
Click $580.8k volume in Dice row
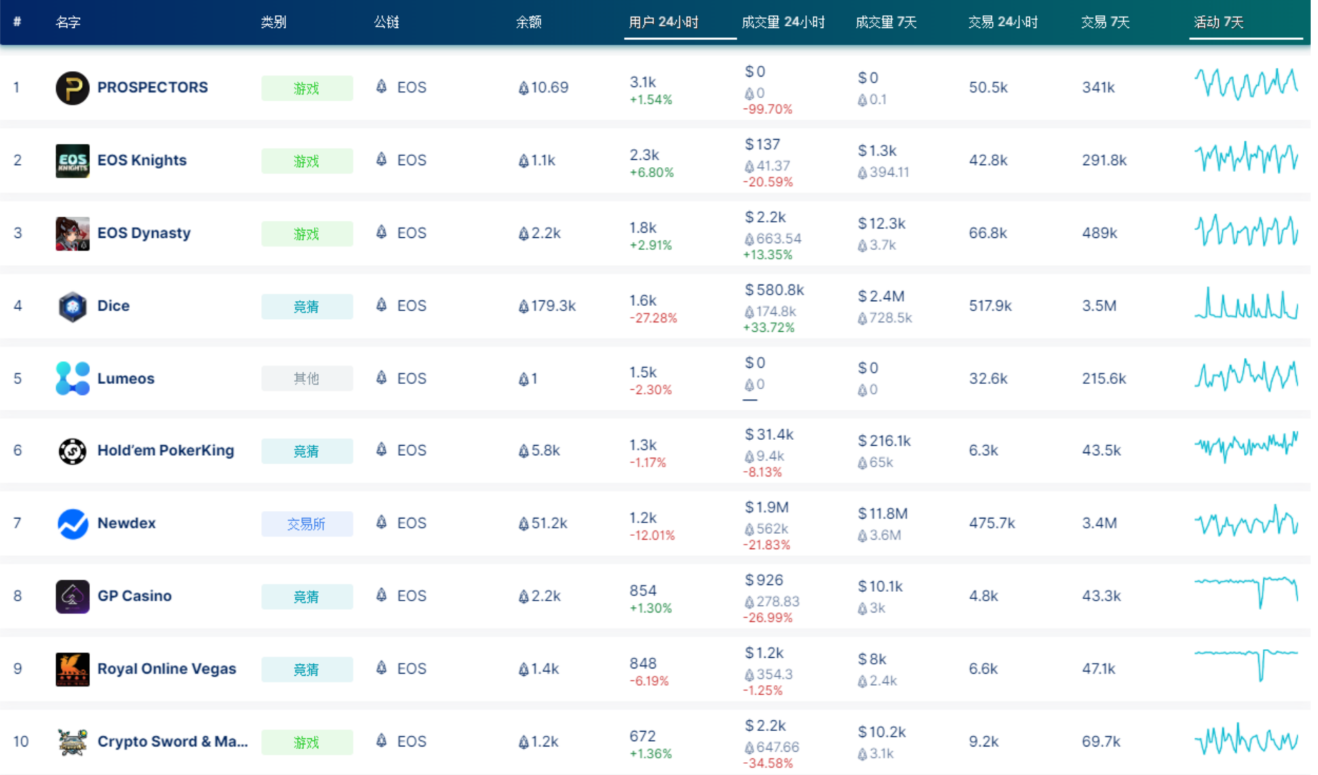click(x=775, y=290)
